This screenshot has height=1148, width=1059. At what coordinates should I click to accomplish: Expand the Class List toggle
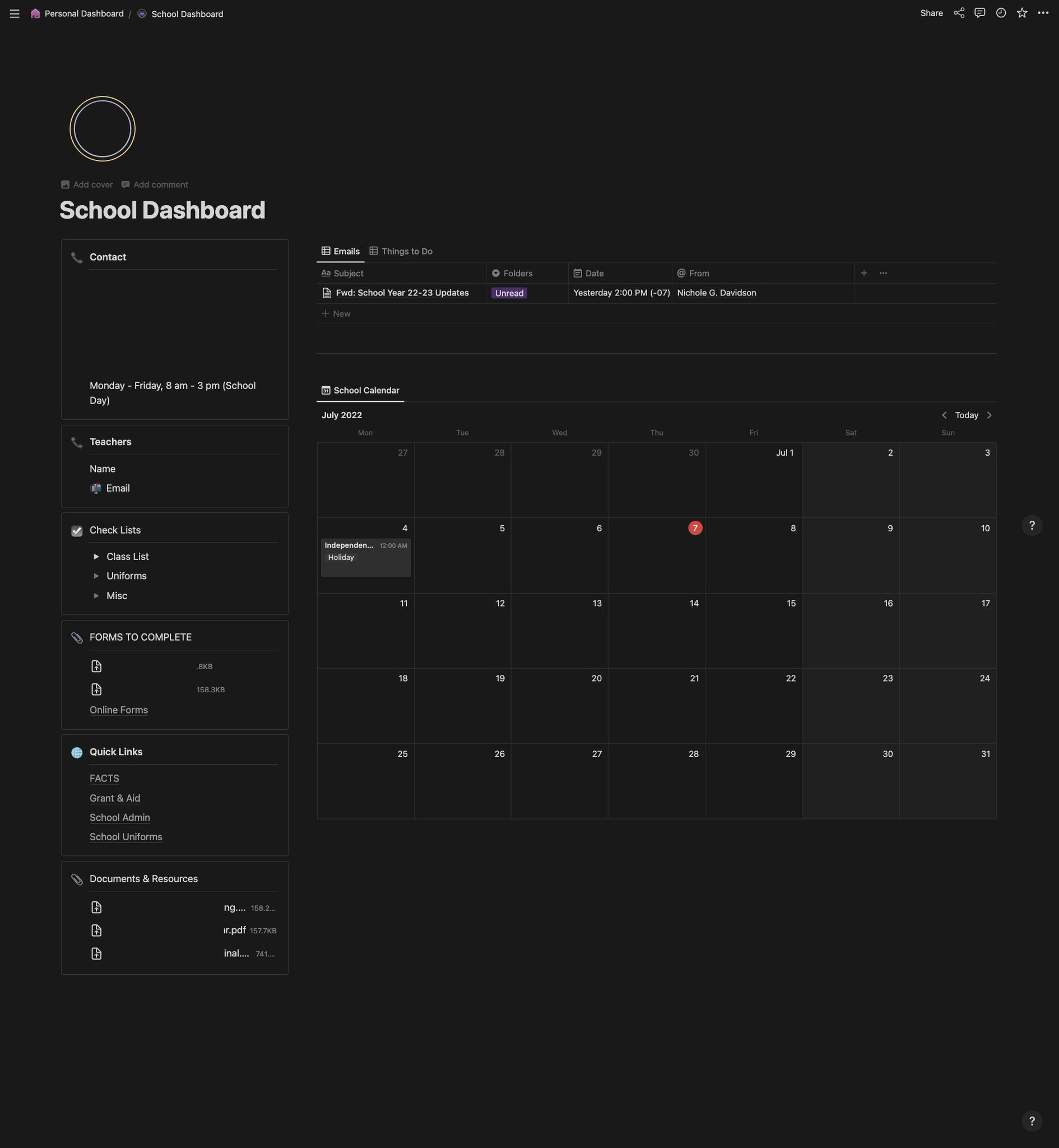point(96,557)
